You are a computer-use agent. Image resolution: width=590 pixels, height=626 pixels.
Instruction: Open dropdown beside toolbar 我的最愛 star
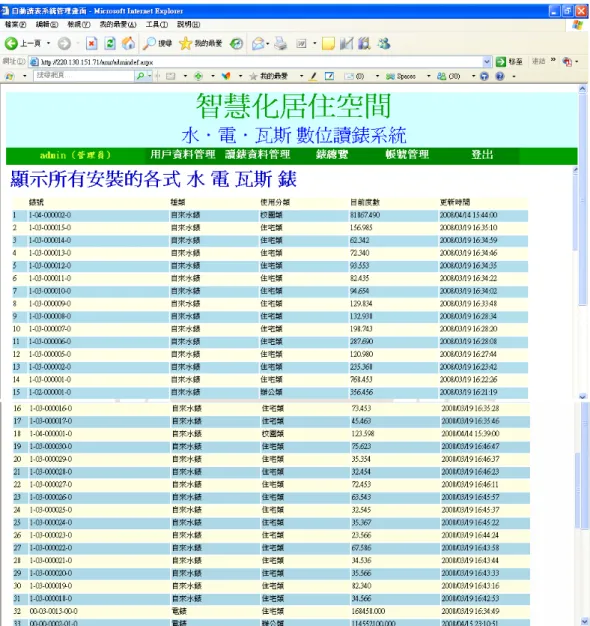click(301, 76)
